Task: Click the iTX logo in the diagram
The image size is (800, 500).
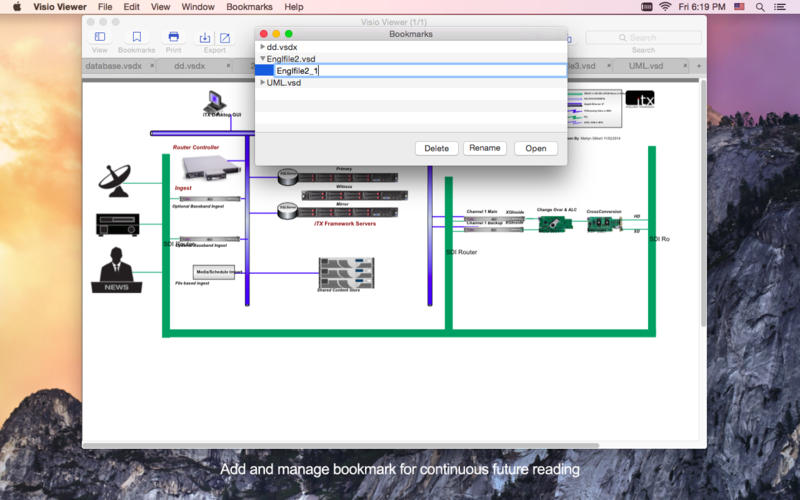Action: [x=640, y=99]
